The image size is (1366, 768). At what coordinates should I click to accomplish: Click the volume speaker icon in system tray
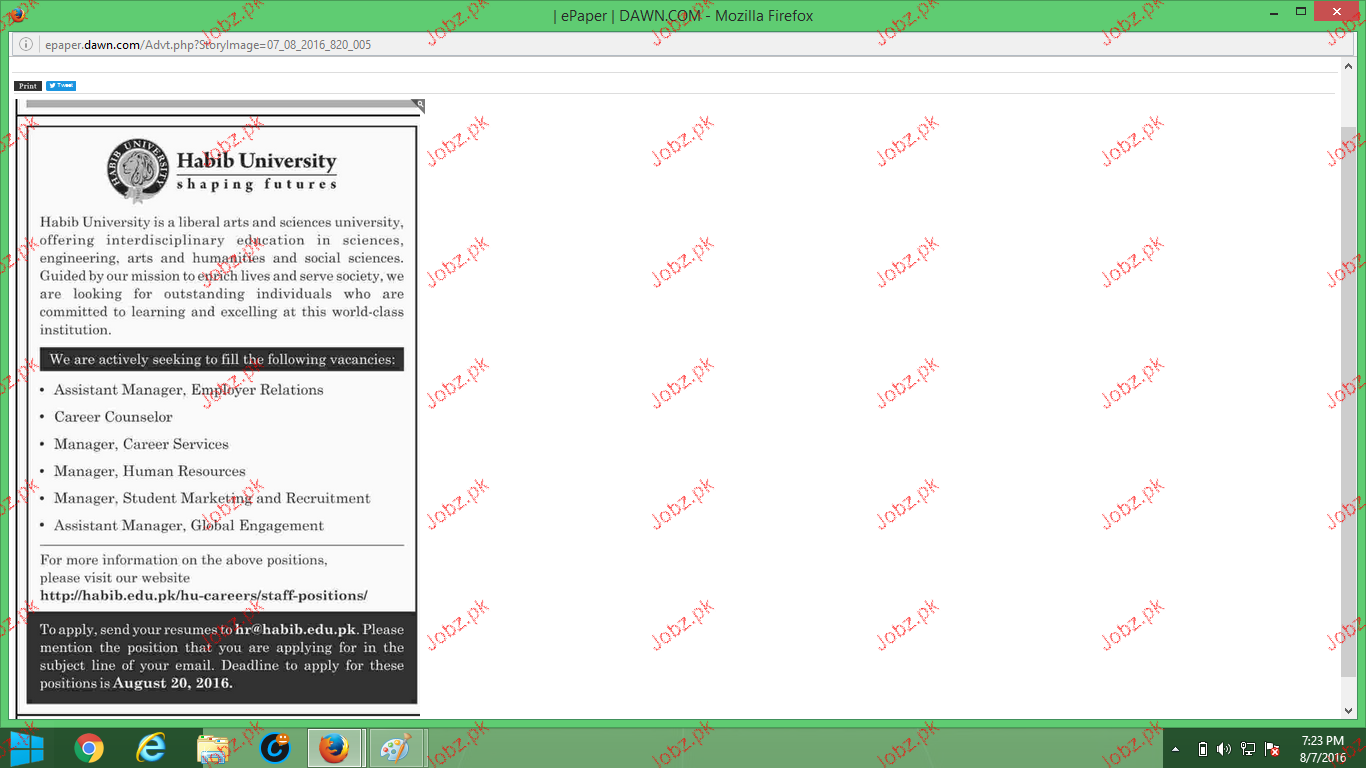click(x=1224, y=749)
